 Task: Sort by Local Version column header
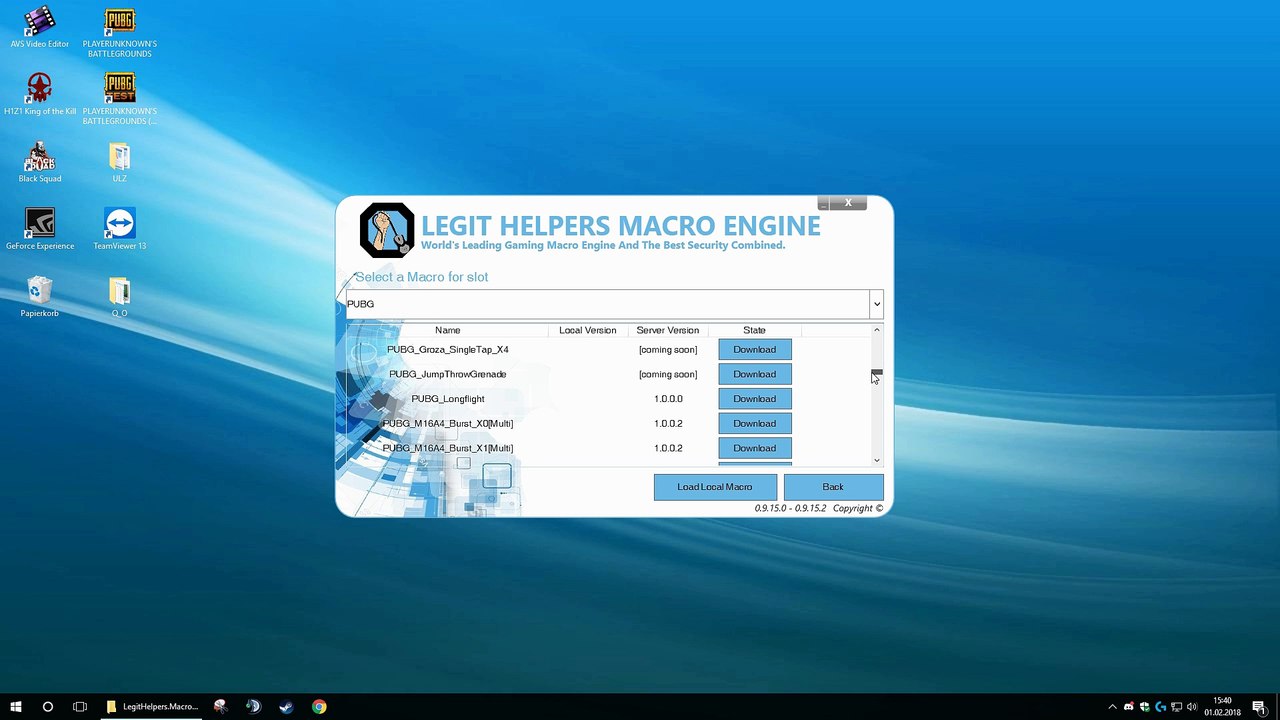pos(588,330)
